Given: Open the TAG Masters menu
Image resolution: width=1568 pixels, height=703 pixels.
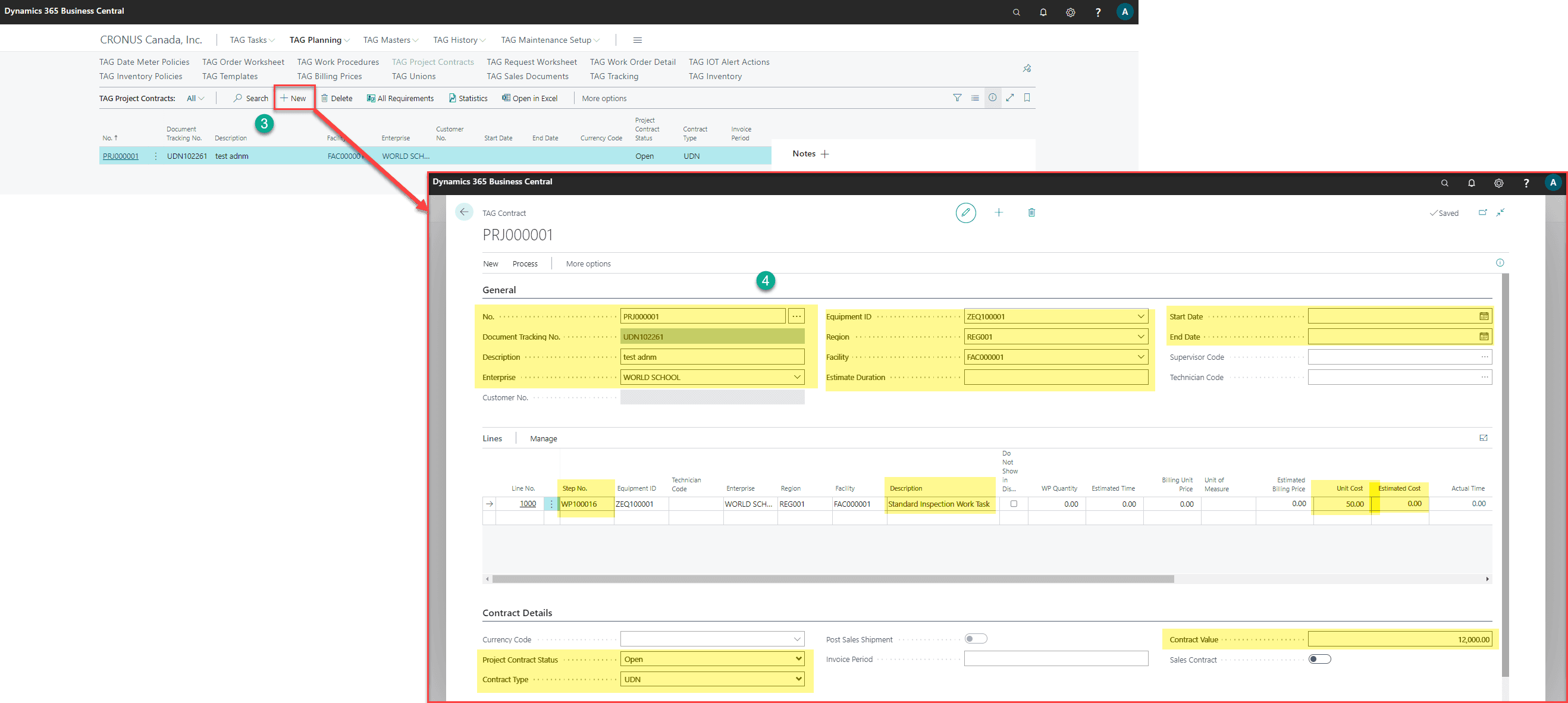Looking at the screenshot, I should pyautogui.click(x=391, y=40).
